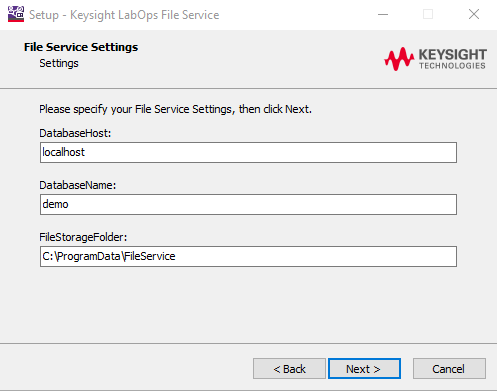The height and width of the screenshot is (391, 497).
Task: Focus the DatabaseHost input field
Action: [248, 153]
